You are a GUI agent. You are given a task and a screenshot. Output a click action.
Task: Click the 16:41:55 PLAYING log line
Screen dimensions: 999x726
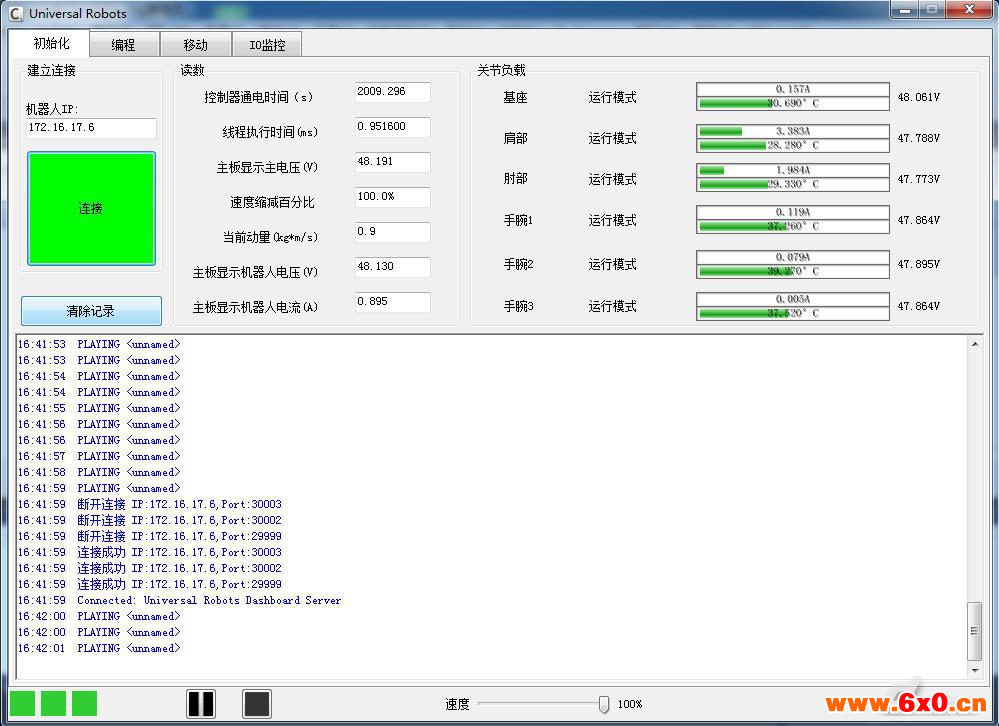[x=99, y=408]
